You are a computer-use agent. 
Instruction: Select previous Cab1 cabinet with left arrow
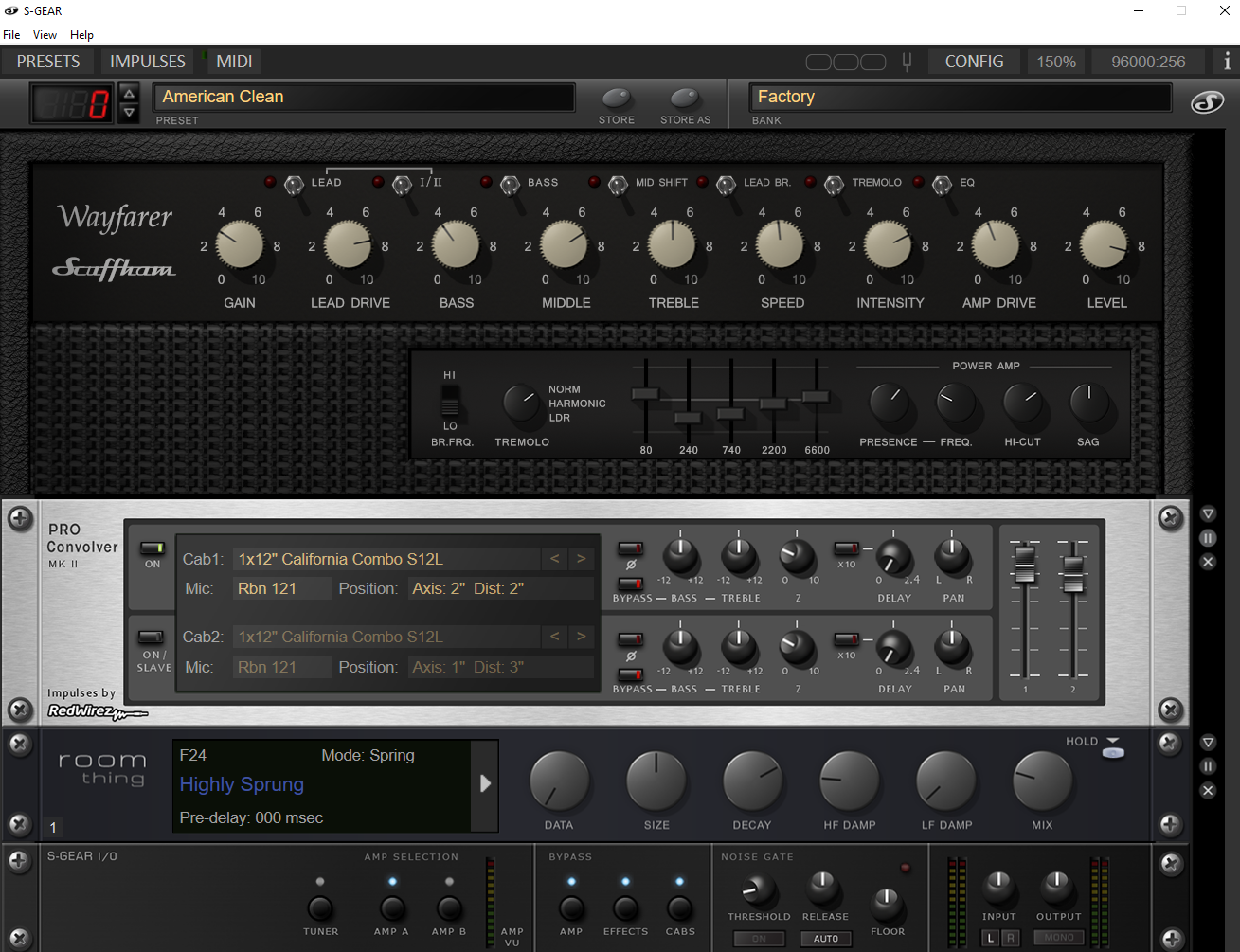point(555,559)
